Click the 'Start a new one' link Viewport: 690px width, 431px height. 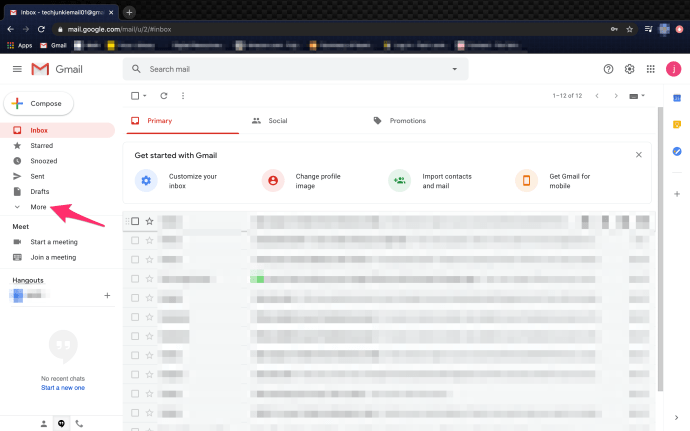coord(63,388)
